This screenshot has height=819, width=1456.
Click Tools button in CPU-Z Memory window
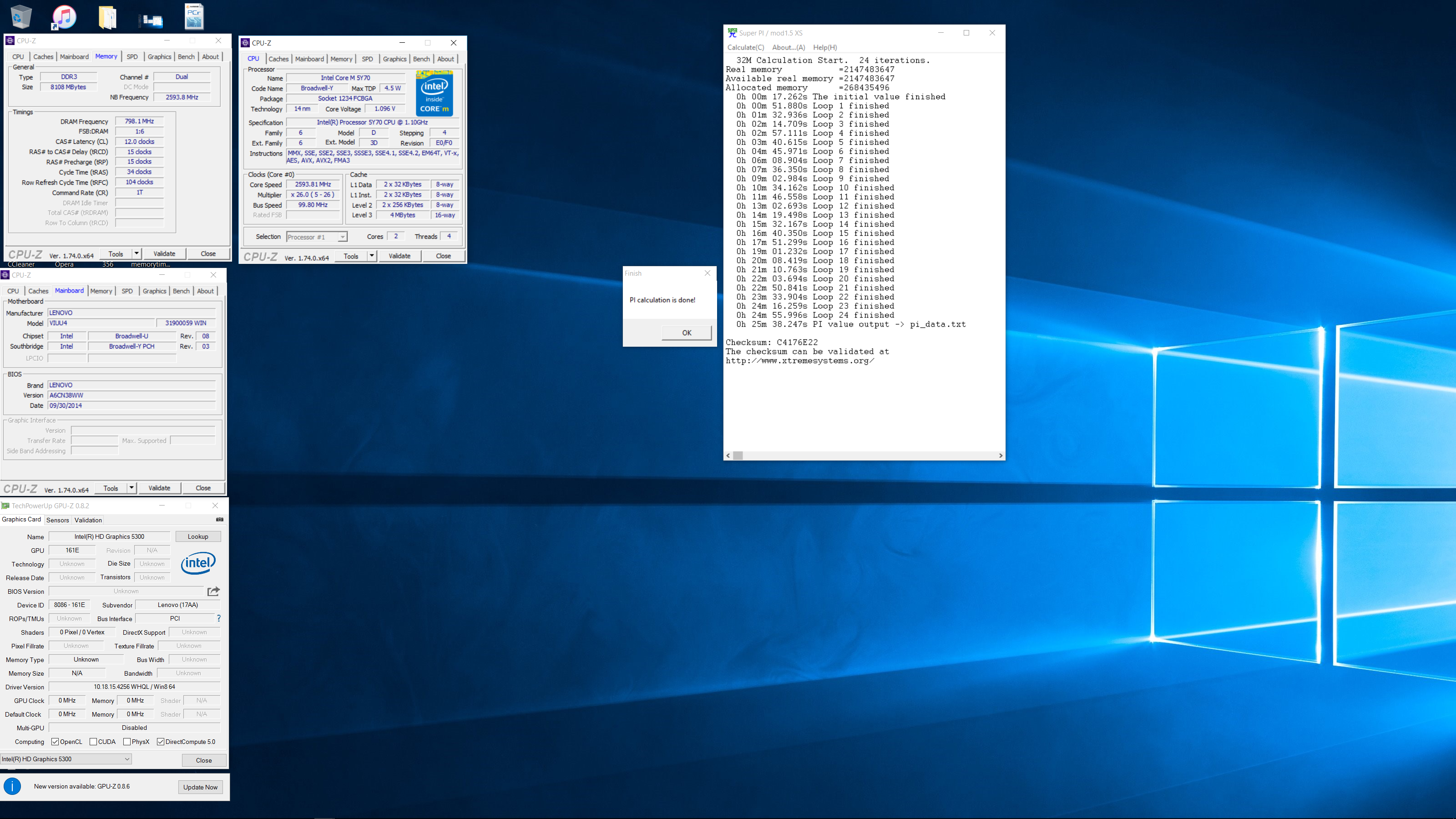coord(116,254)
